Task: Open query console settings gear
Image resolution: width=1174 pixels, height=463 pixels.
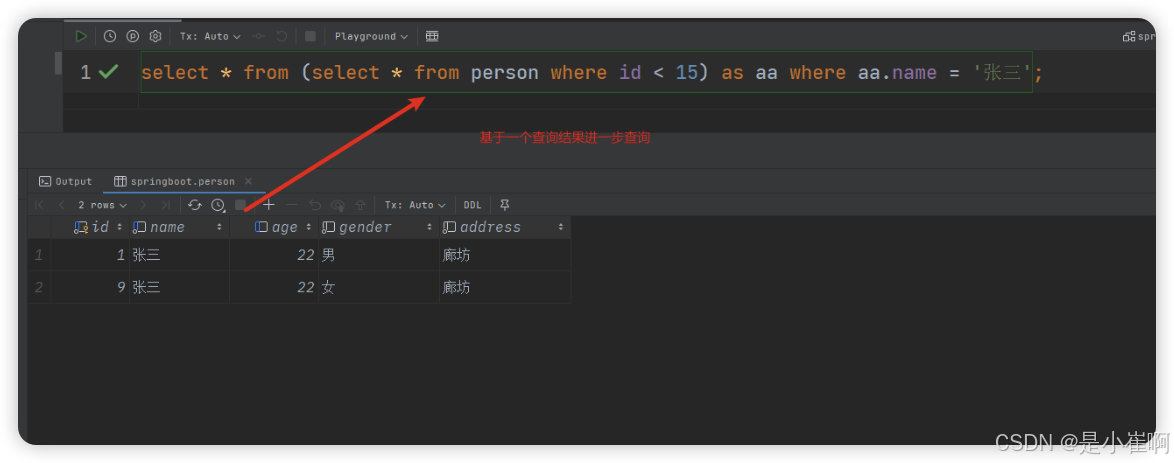Action: pyautogui.click(x=155, y=36)
